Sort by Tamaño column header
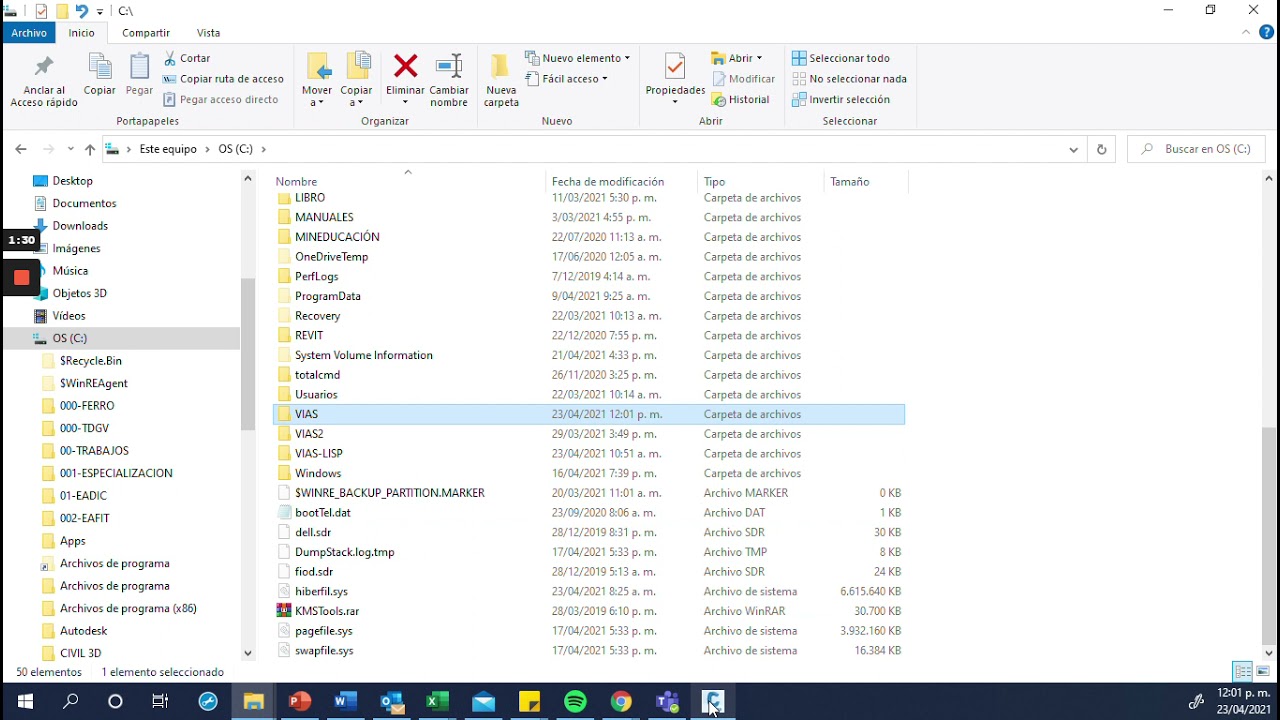The height and width of the screenshot is (720, 1280). [x=850, y=182]
